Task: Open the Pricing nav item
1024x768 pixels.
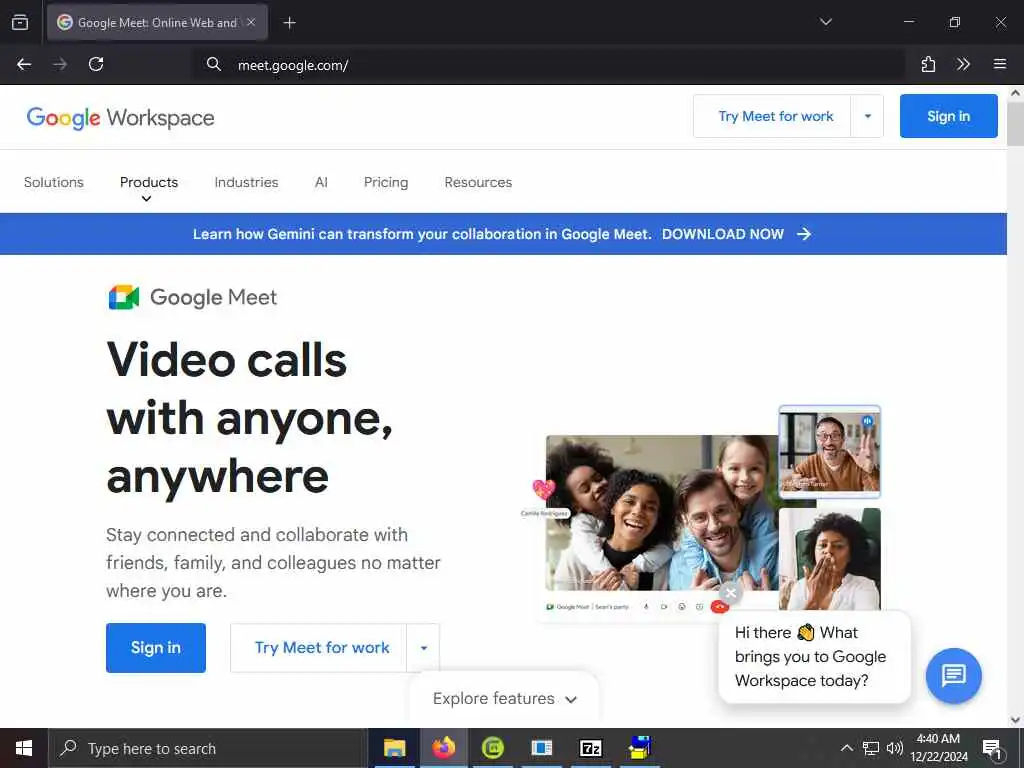Action: tap(386, 182)
